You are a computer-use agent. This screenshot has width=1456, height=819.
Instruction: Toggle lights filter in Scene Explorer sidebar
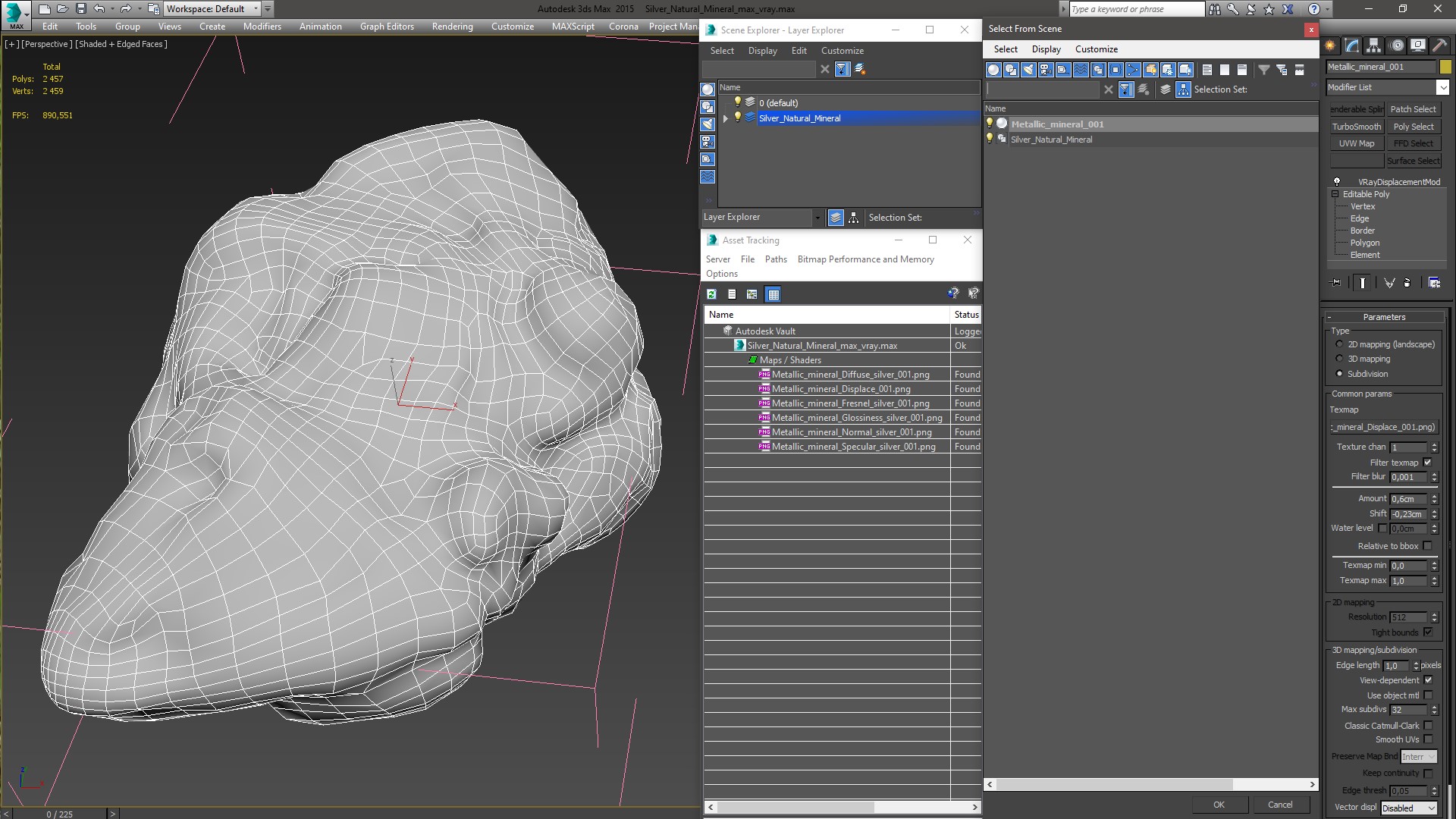pyautogui.click(x=708, y=124)
